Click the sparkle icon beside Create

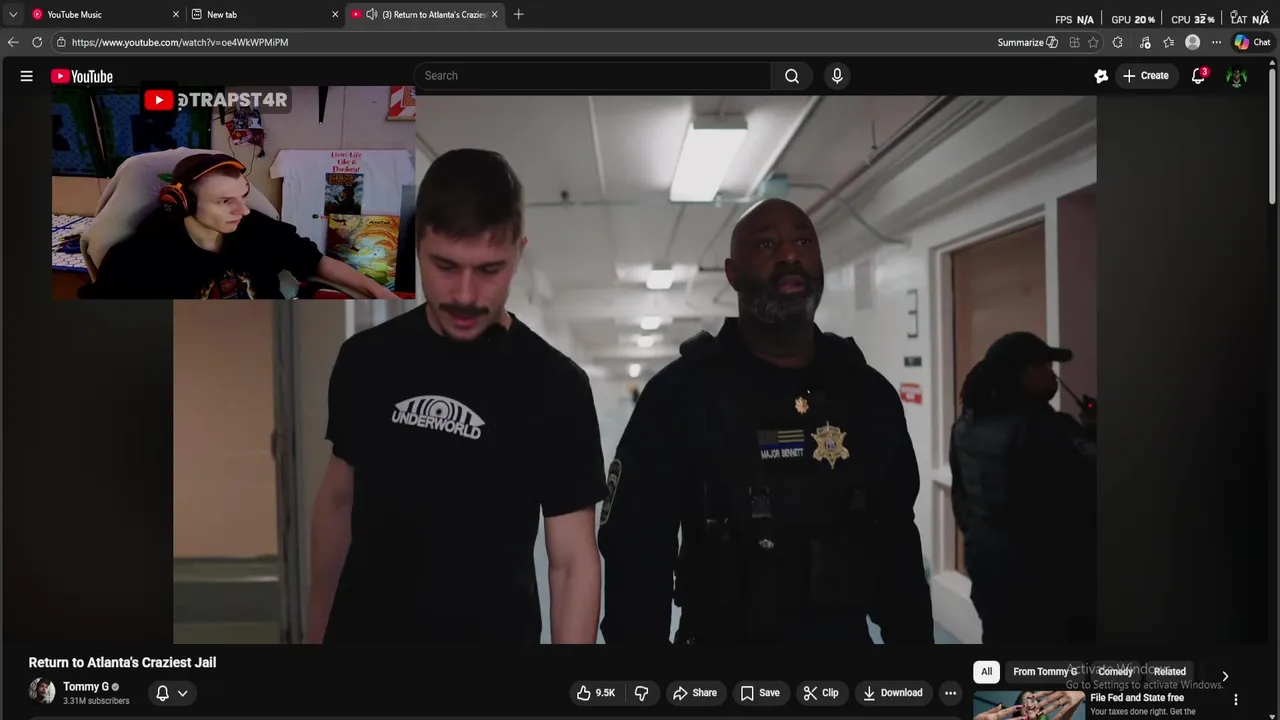[1101, 76]
